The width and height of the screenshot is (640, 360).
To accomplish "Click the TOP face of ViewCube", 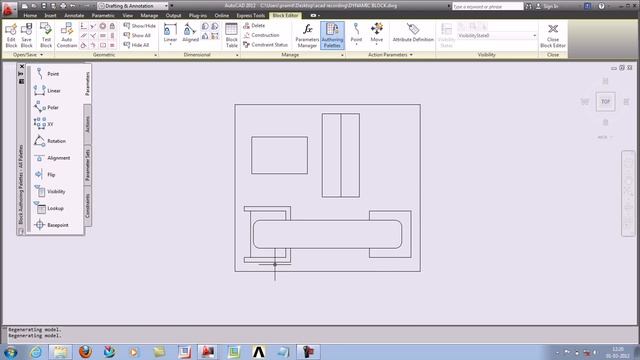I will [x=605, y=102].
